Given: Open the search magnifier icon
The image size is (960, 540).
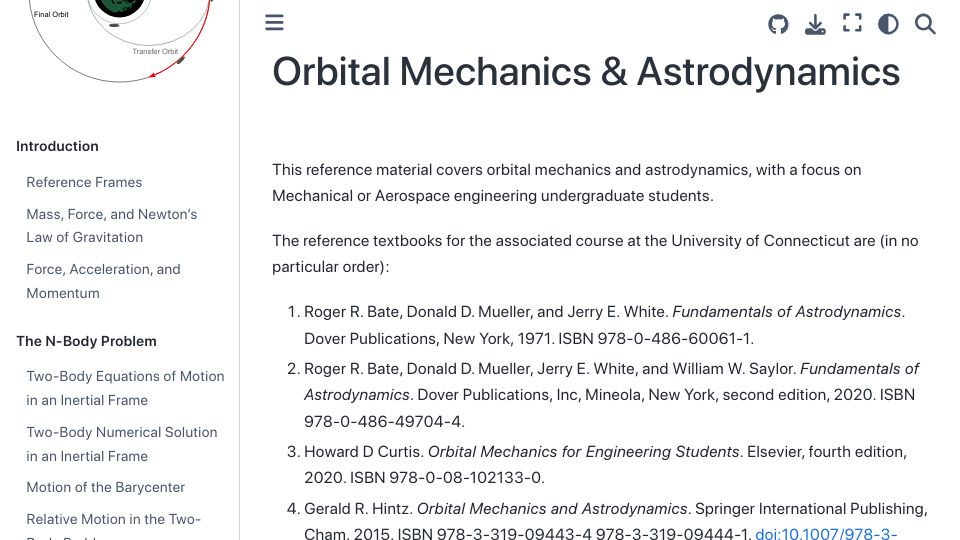Looking at the screenshot, I should [x=925, y=24].
